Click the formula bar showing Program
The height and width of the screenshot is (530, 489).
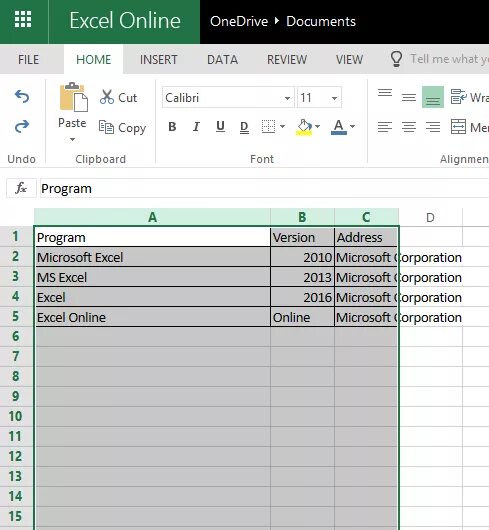coord(264,188)
